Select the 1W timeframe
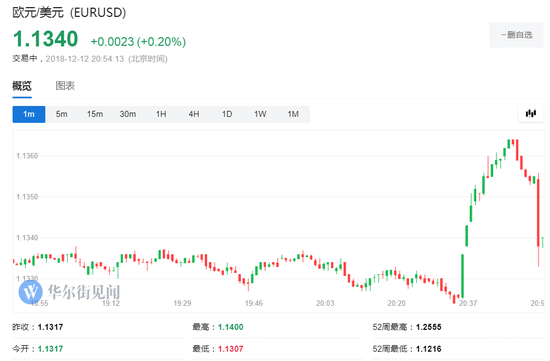The height and width of the screenshot is (361, 550). click(x=260, y=114)
